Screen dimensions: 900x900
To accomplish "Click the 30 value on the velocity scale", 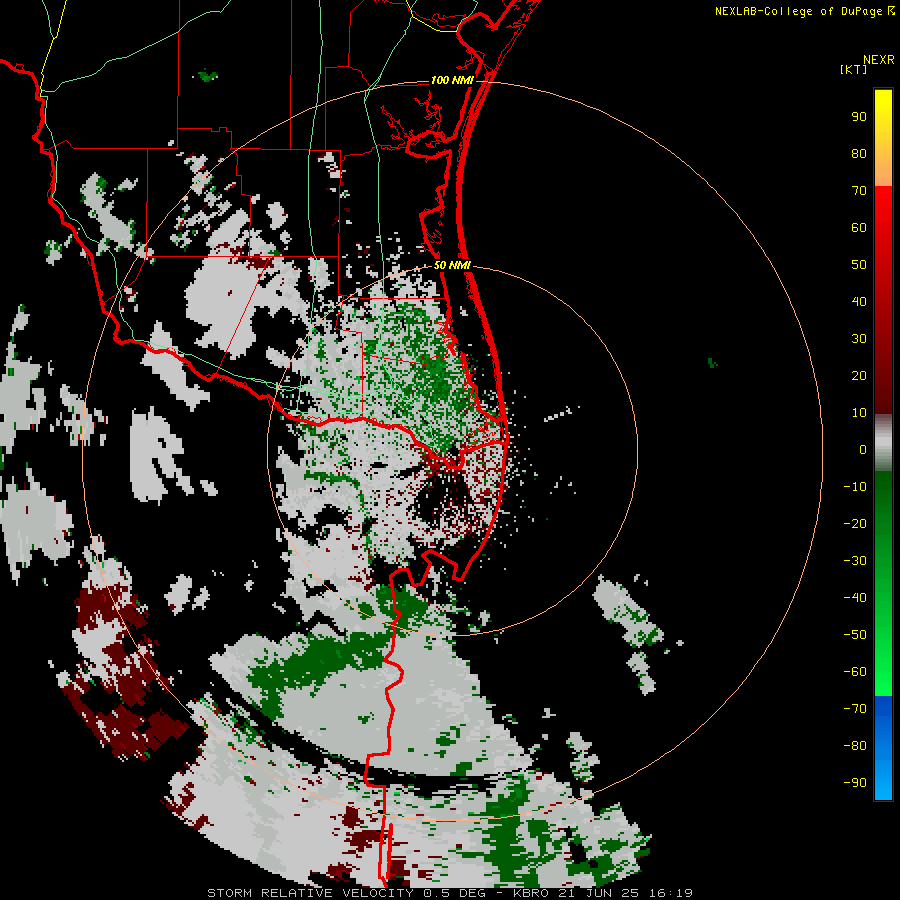I will (859, 339).
